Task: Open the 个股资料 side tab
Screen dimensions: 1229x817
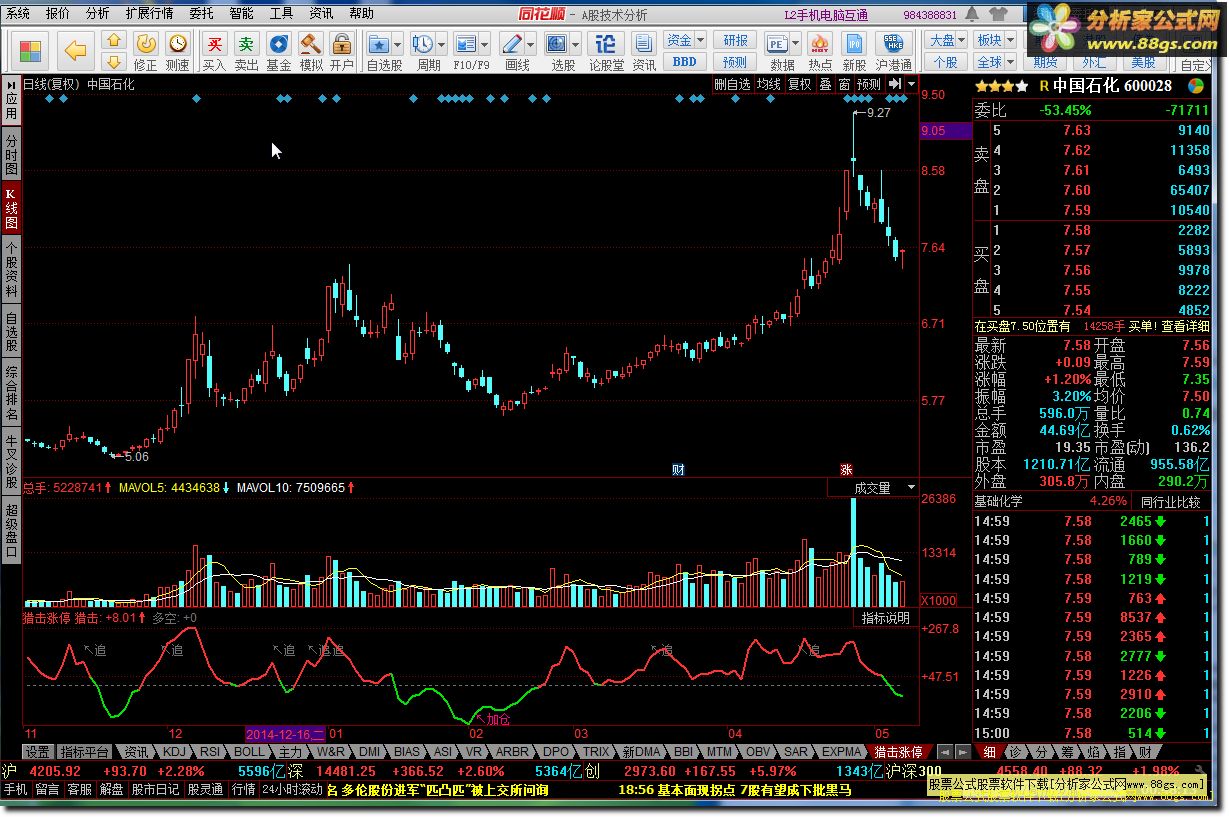Action: click(10, 271)
